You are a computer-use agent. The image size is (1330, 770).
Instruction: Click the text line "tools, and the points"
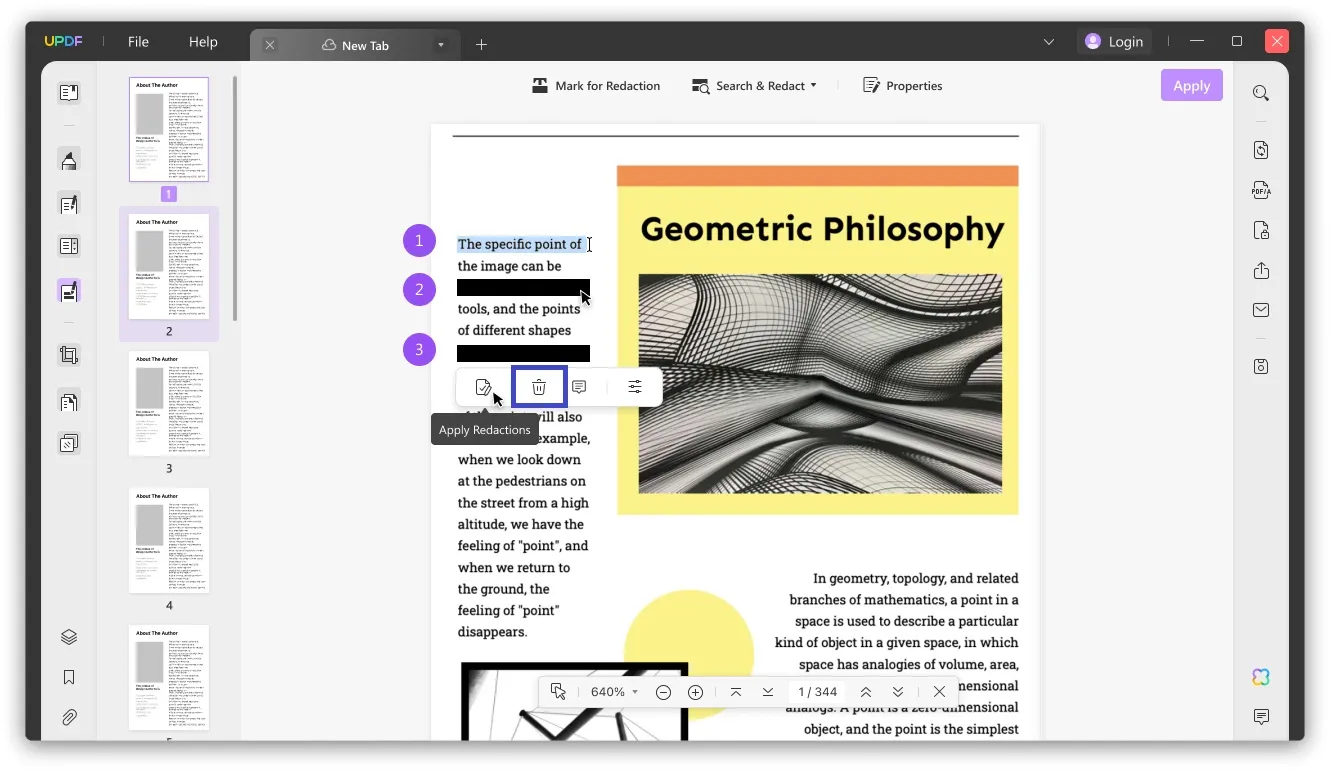[519, 309]
